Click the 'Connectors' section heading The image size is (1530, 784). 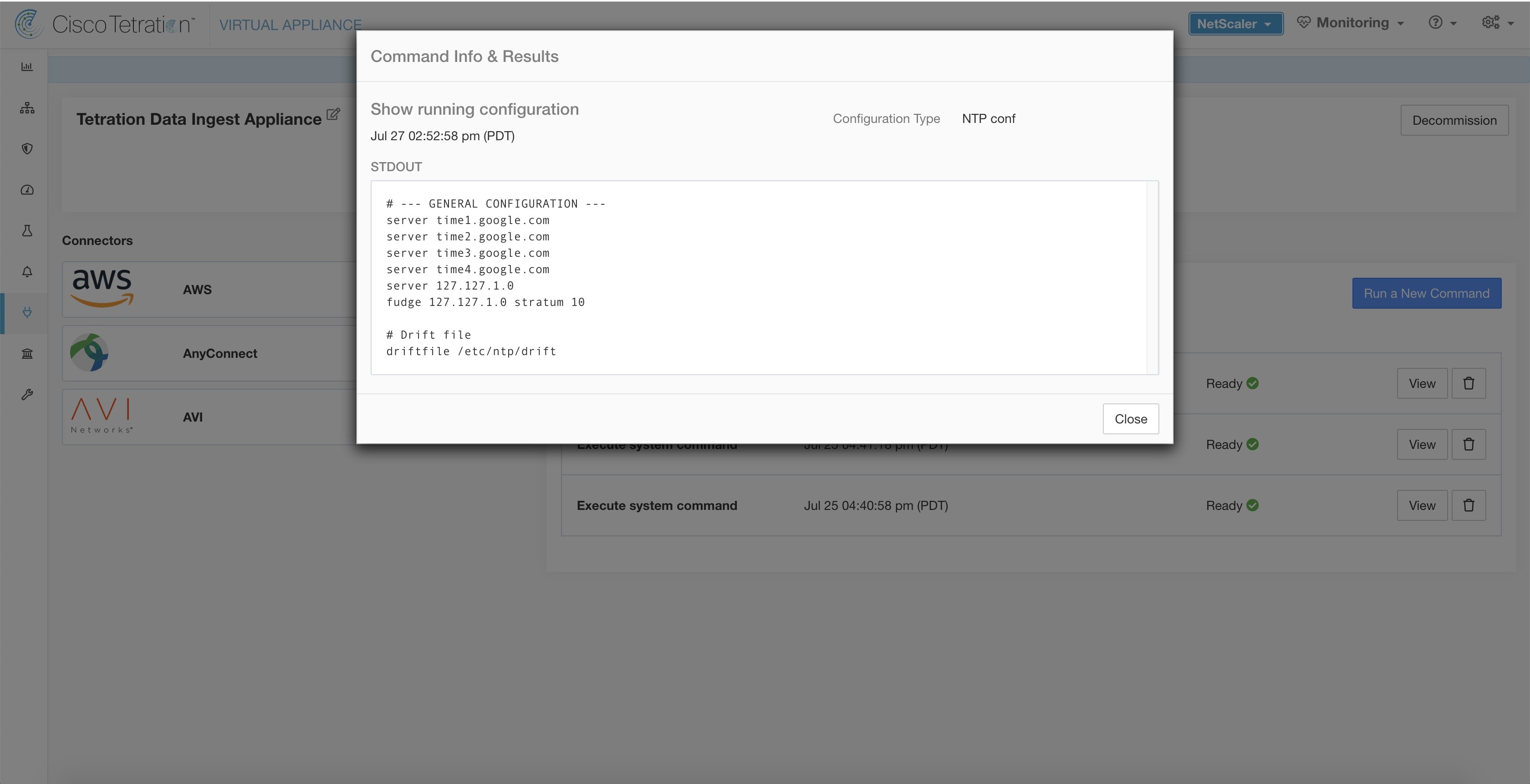click(97, 240)
